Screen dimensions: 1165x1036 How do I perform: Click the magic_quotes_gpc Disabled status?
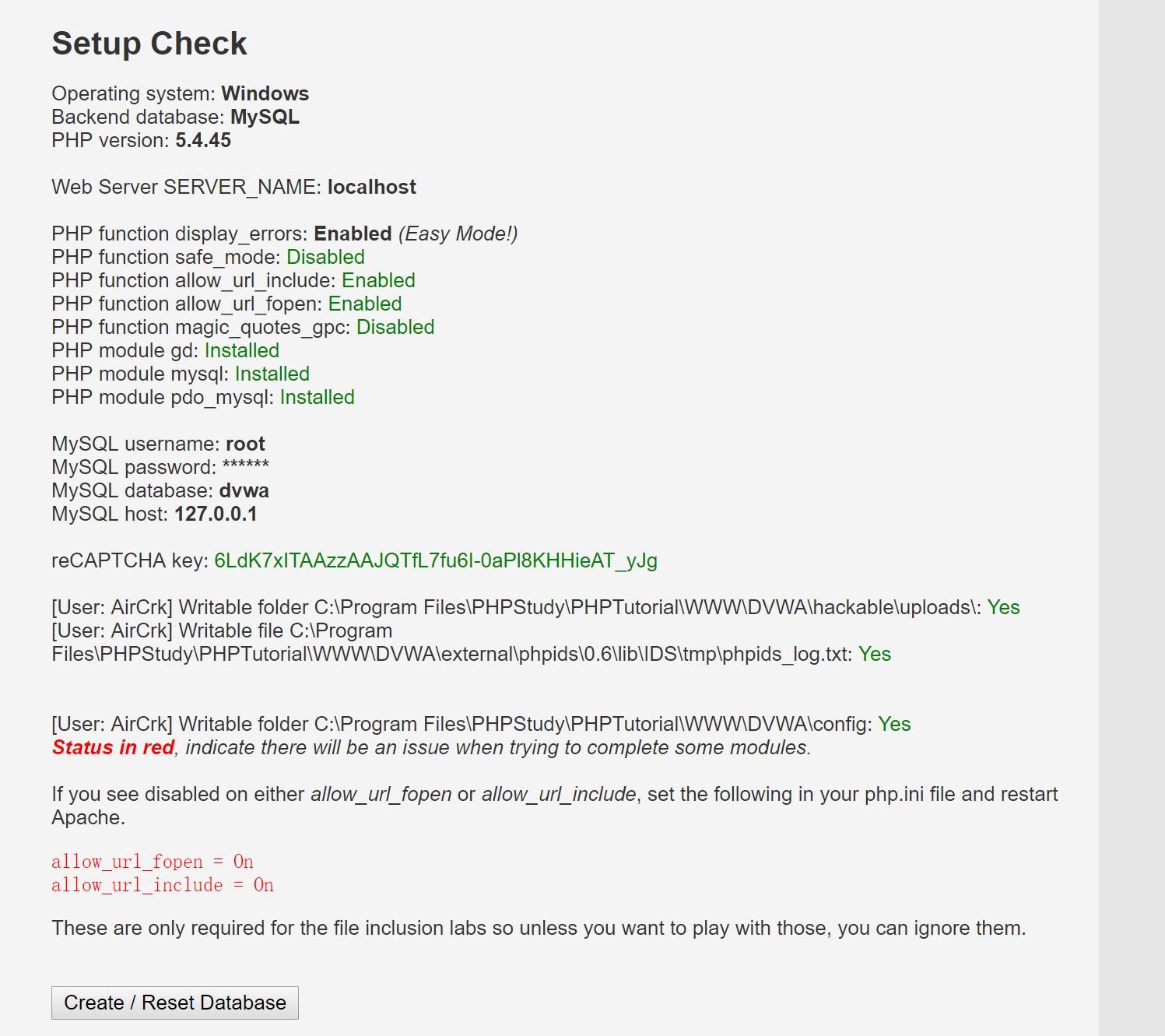pyautogui.click(x=395, y=327)
